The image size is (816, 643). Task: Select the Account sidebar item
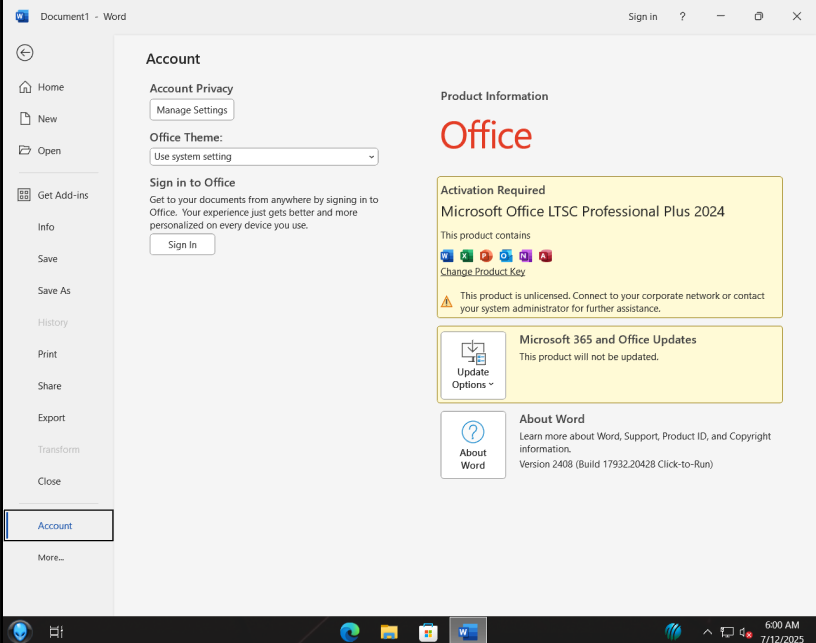tap(59, 525)
